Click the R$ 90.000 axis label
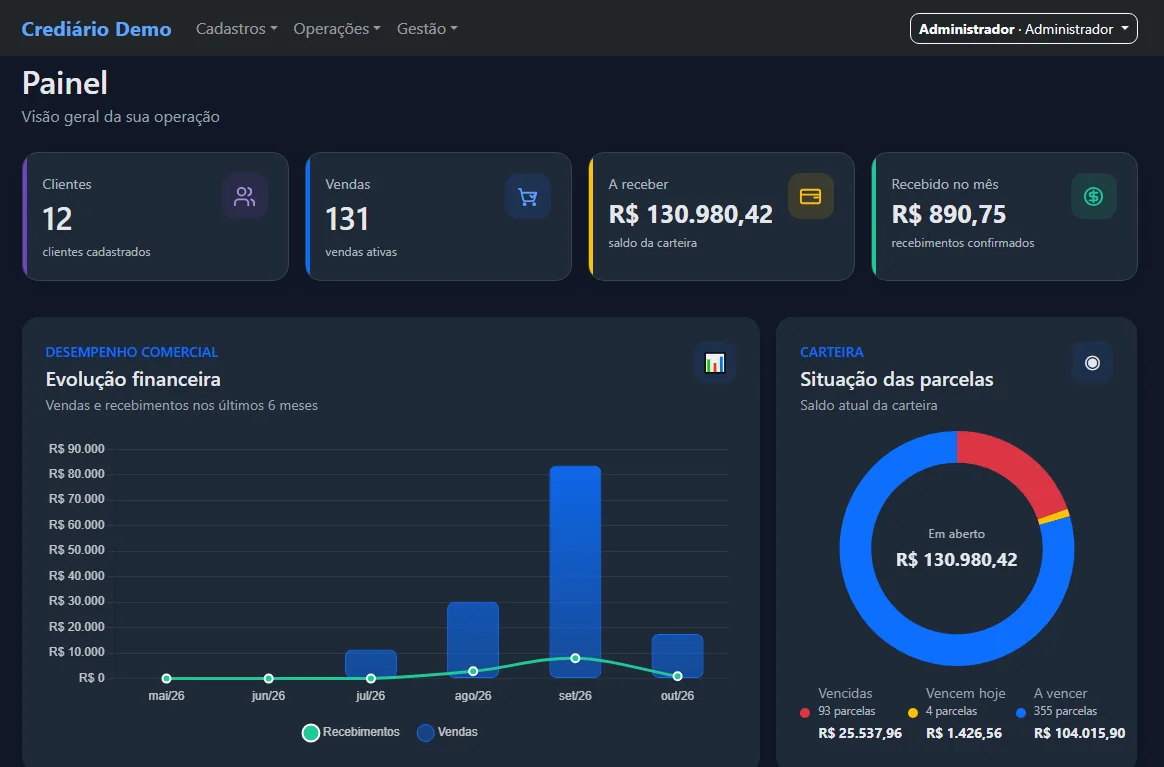The image size is (1164, 767). pos(76,448)
